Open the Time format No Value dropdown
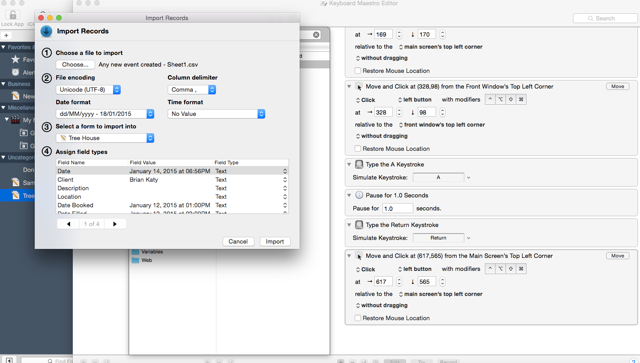640x363 pixels. [216, 114]
